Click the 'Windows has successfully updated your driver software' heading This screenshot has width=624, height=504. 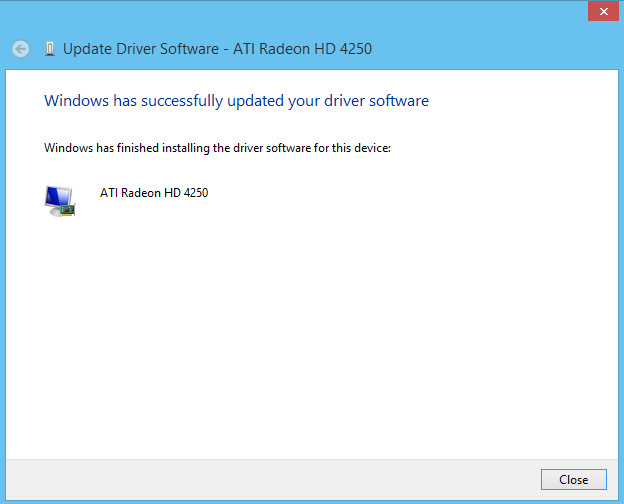tap(236, 101)
